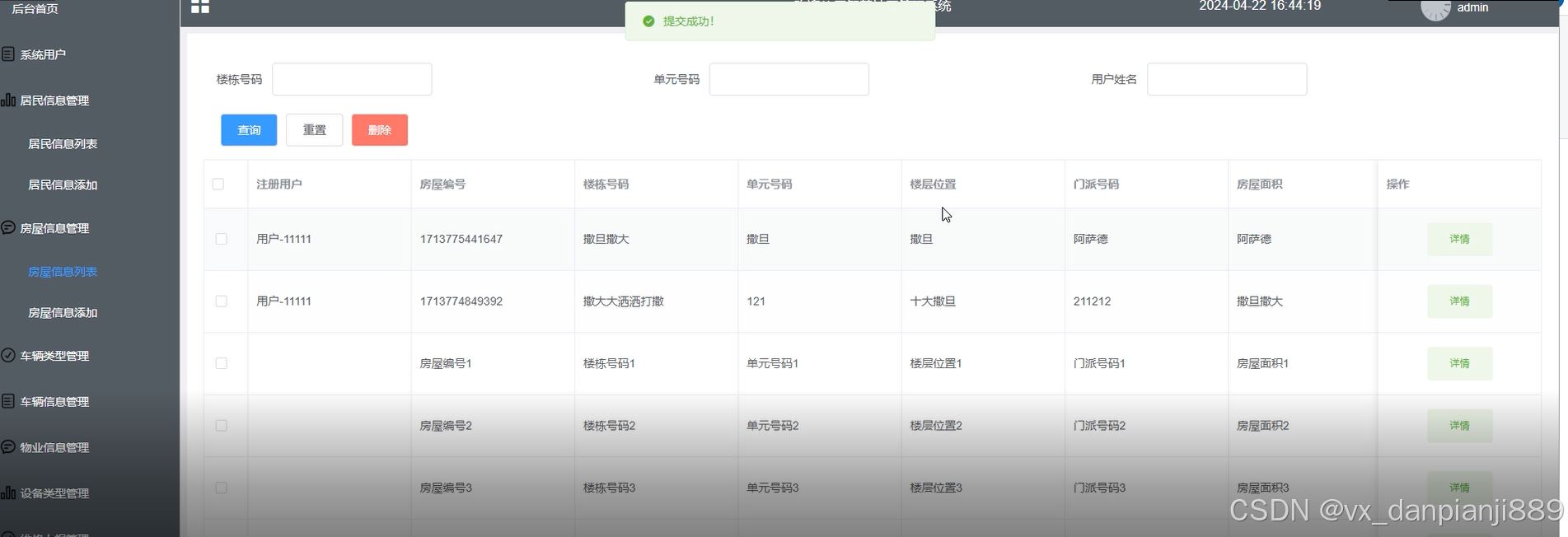1568x537 pixels.
Task: Click the 门派号码 column header
Action: (1096, 184)
